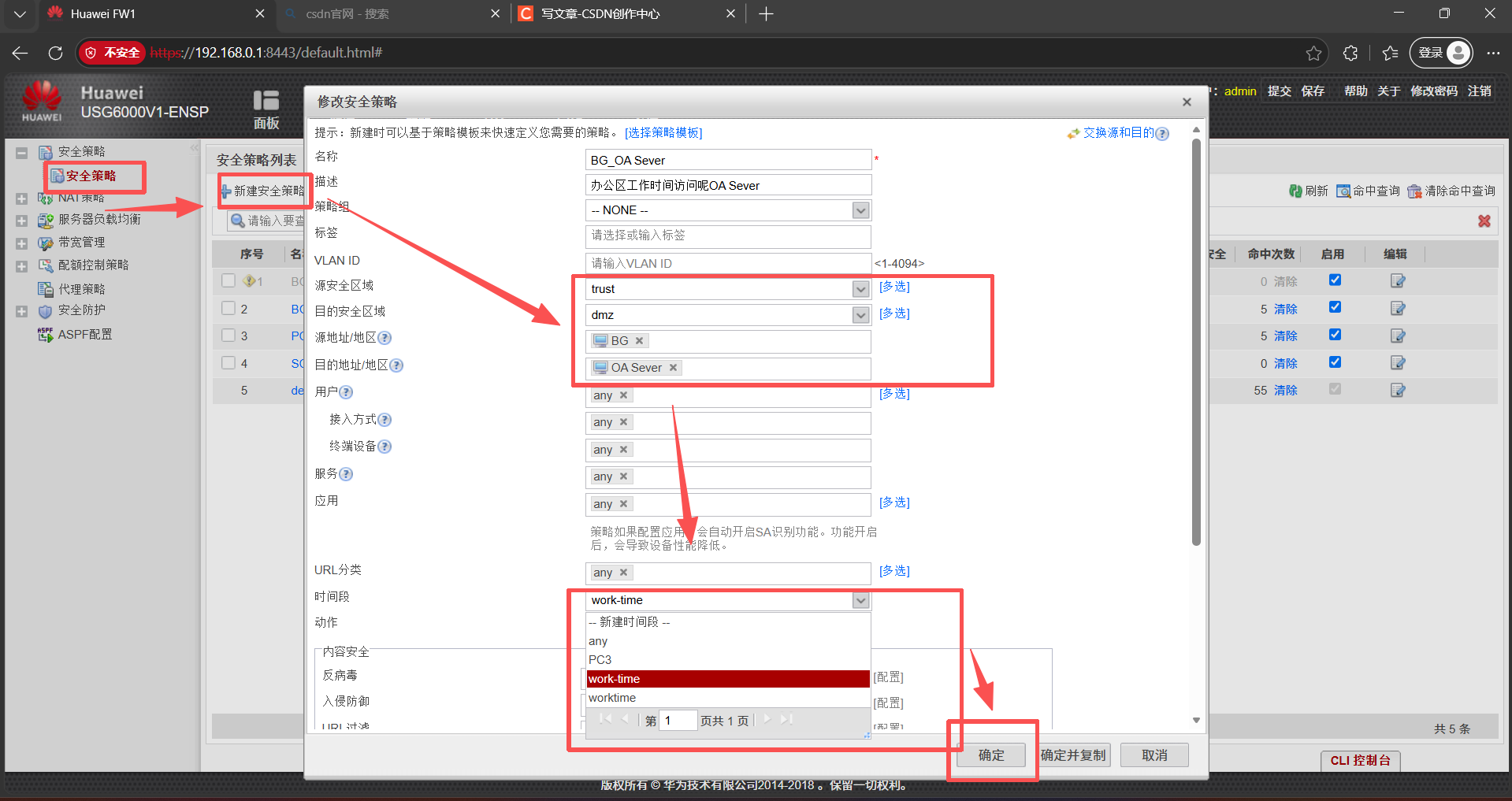Open a new browser tab

(766, 13)
